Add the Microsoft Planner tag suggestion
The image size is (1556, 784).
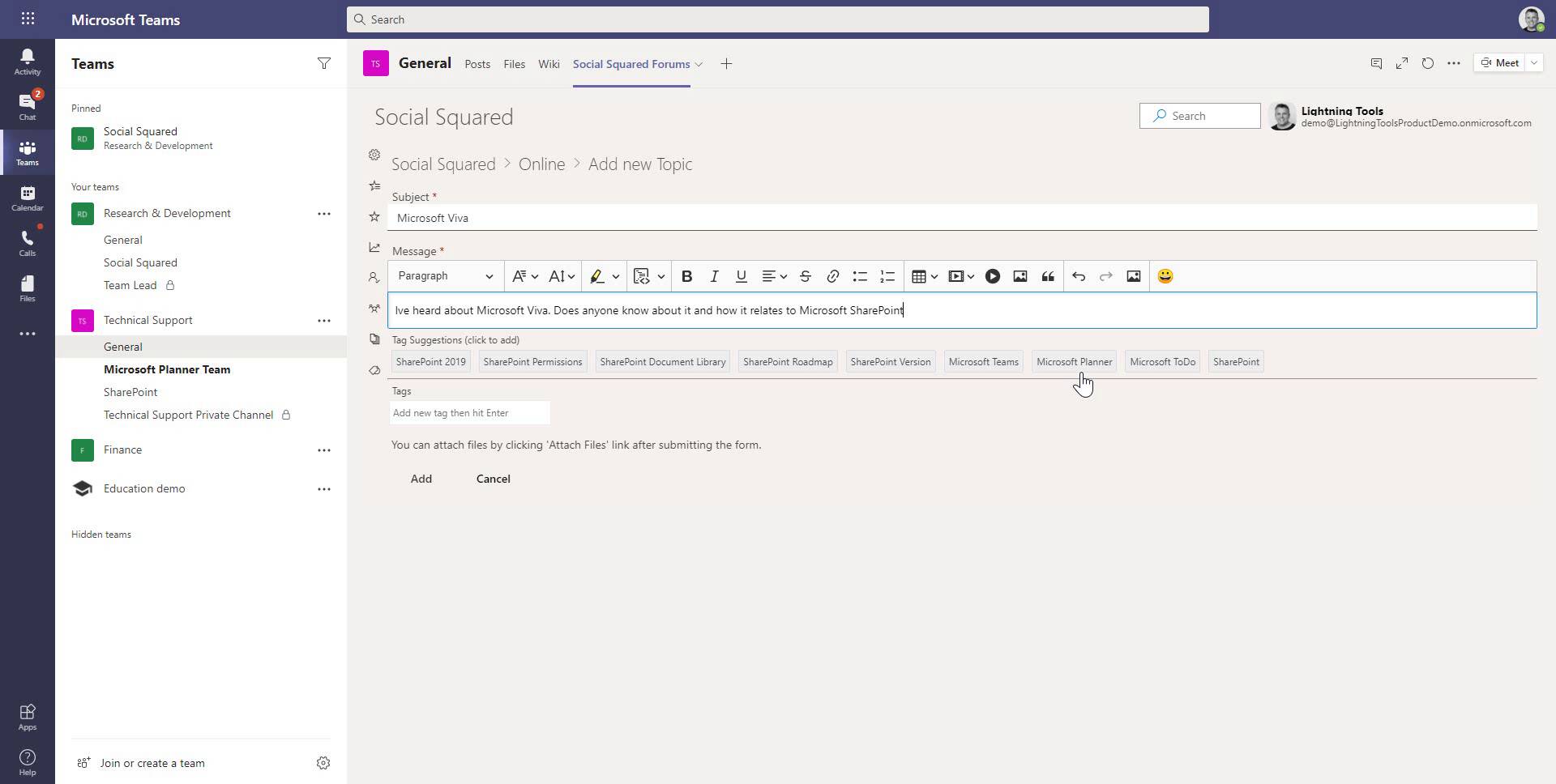(1074, 362)
